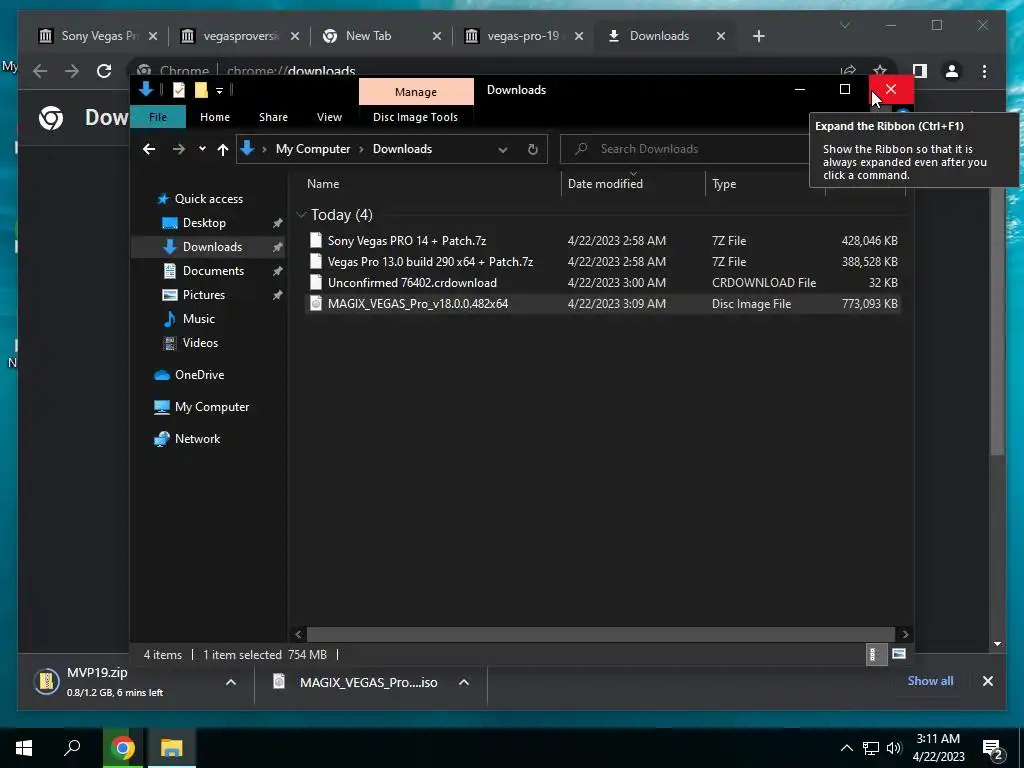Click the disc image icon of MAGIX_VEGAS_Pro file
Viewport: 1024px width, 768px height.
(x=316, y=304)
